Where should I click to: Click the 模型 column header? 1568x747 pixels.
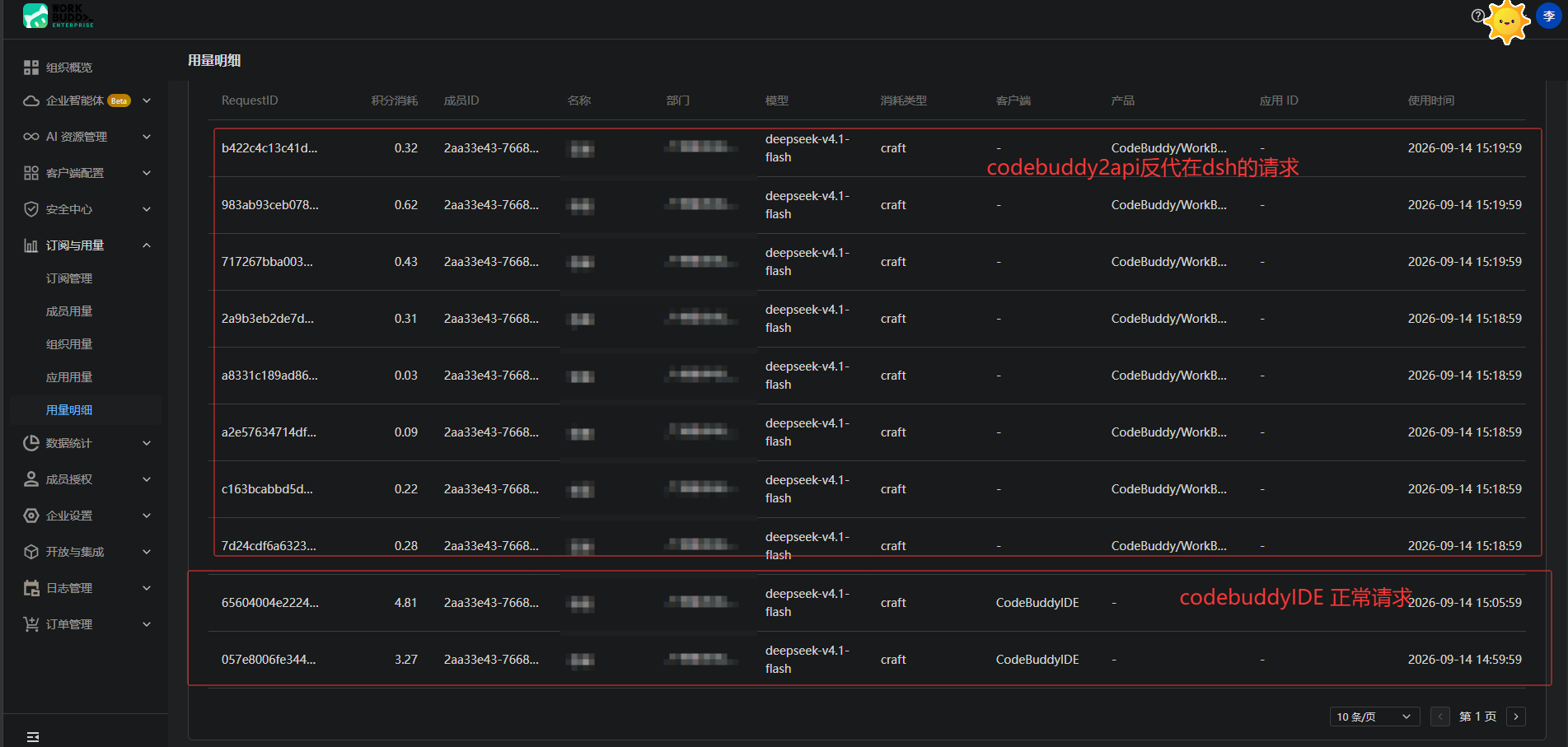click(777, 100)
